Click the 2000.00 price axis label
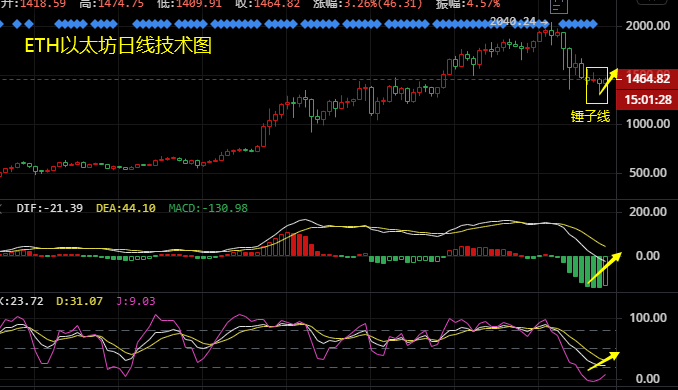 (x=648, y=26)
